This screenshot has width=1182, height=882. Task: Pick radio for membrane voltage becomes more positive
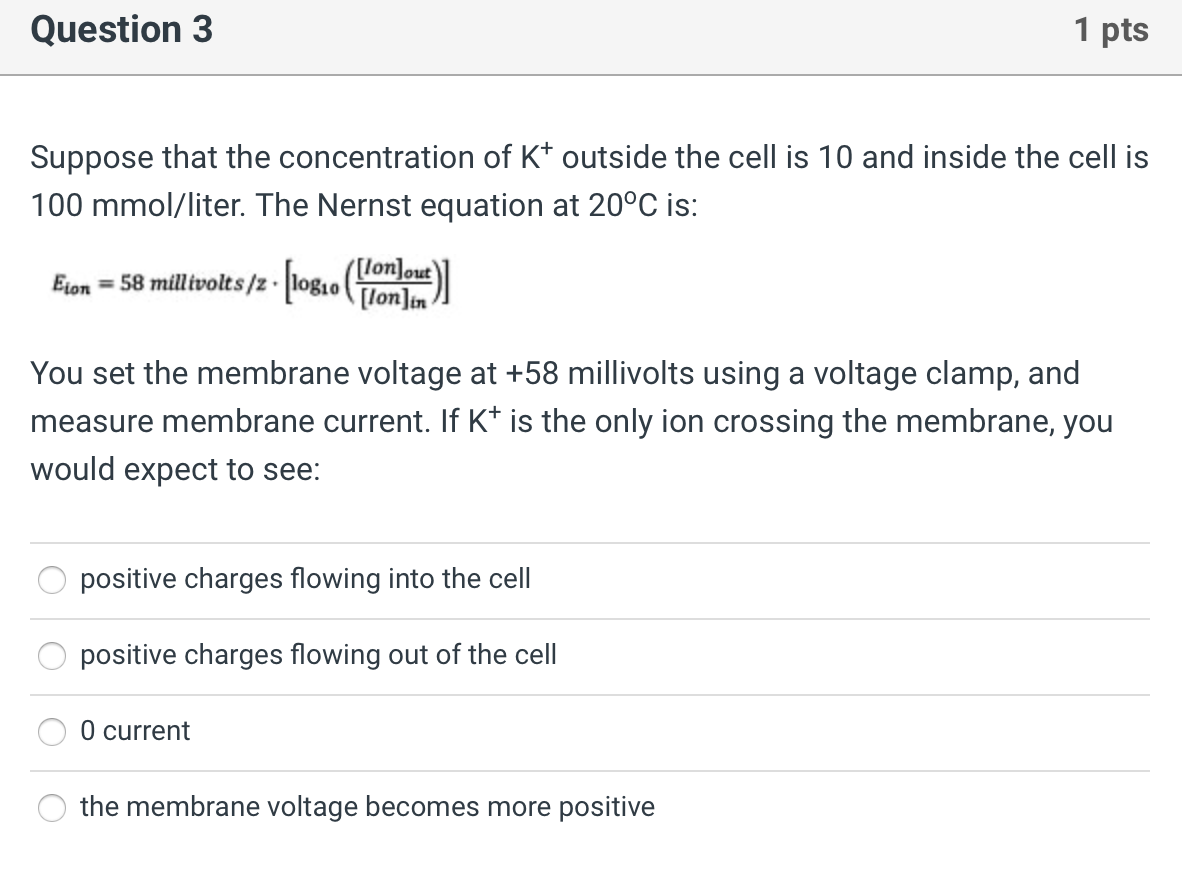(52, 808)
